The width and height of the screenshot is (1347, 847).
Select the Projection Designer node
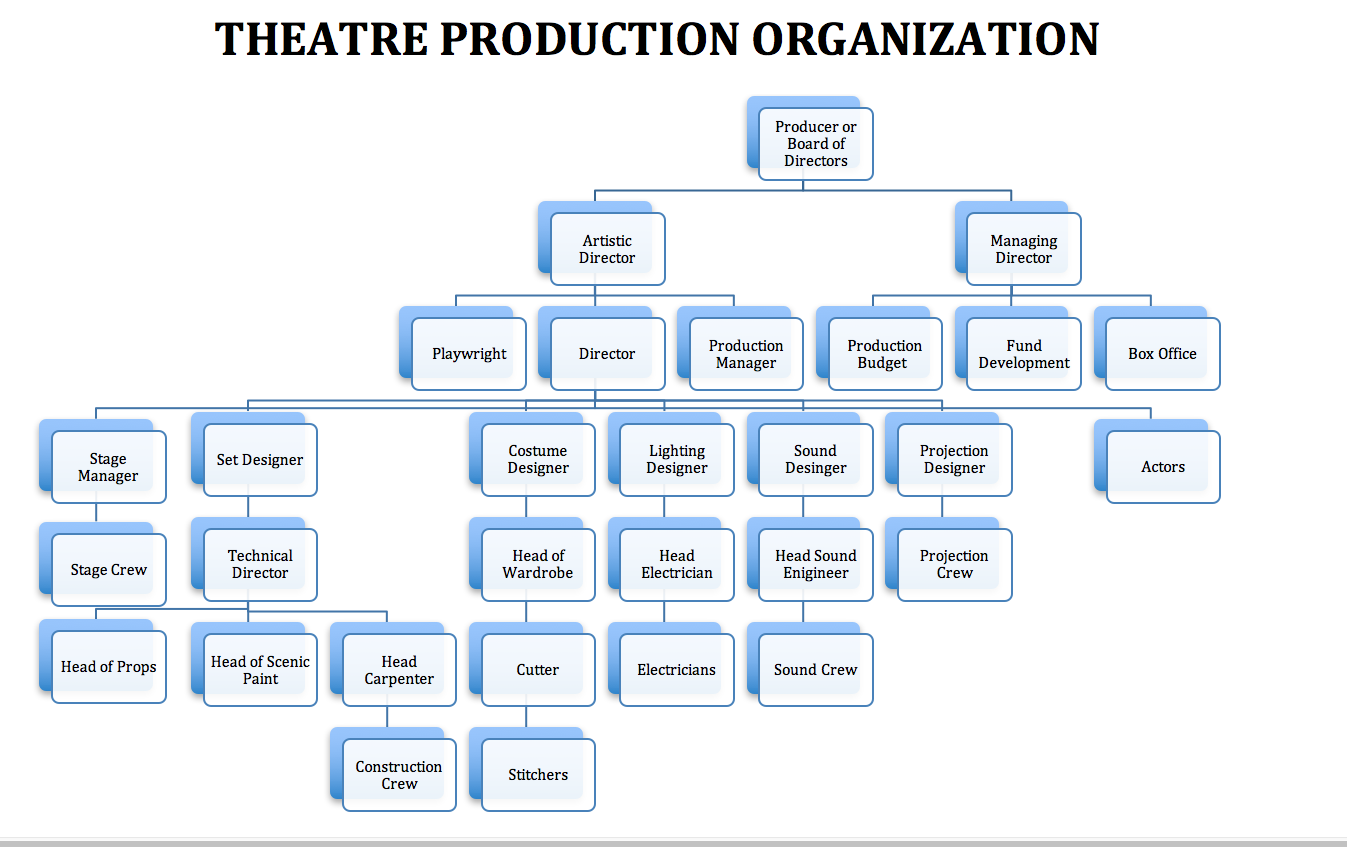(x=955, y=460)
